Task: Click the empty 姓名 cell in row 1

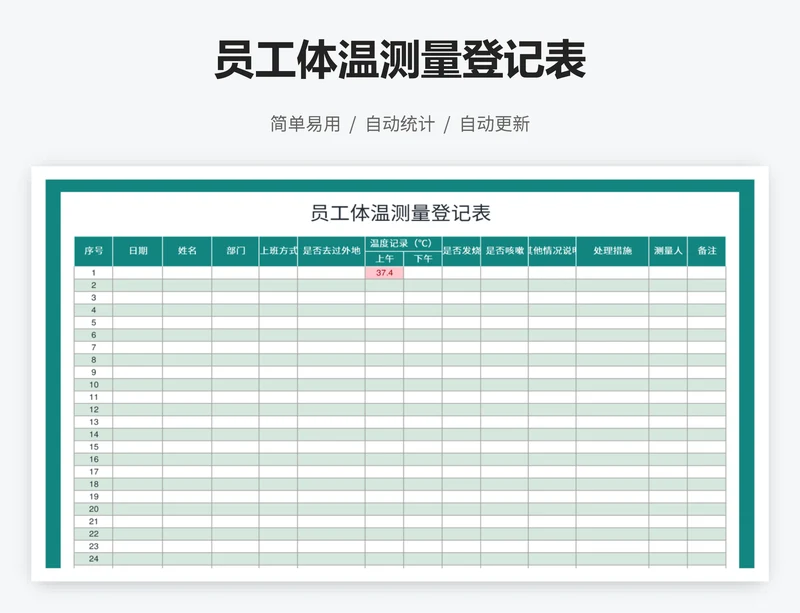Action: click(x=187, y=273)
